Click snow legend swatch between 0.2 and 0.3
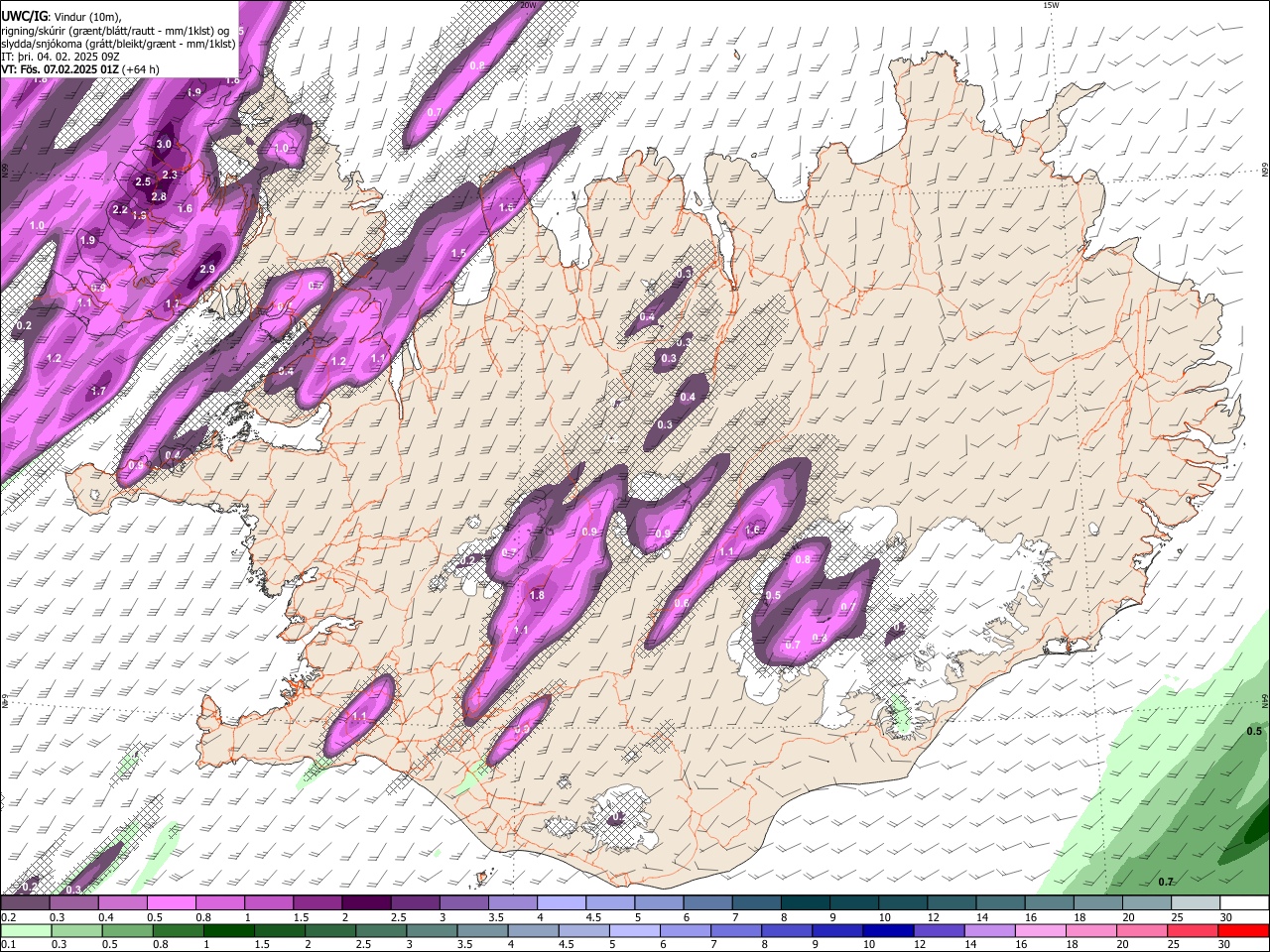The height and width of the screenshot is (952, 1270). (25, 903)
